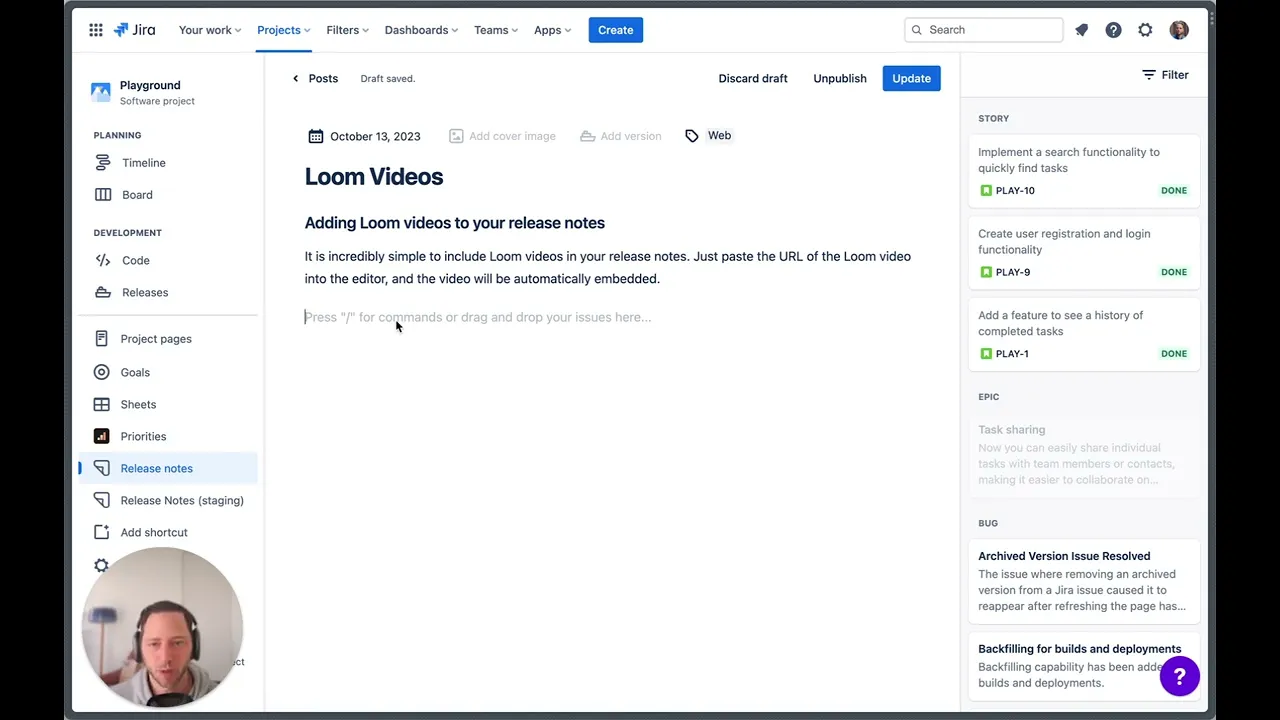1280x720 pixels.
Task: Click the PLAY-10 story type icon
Action: point(986,190)
